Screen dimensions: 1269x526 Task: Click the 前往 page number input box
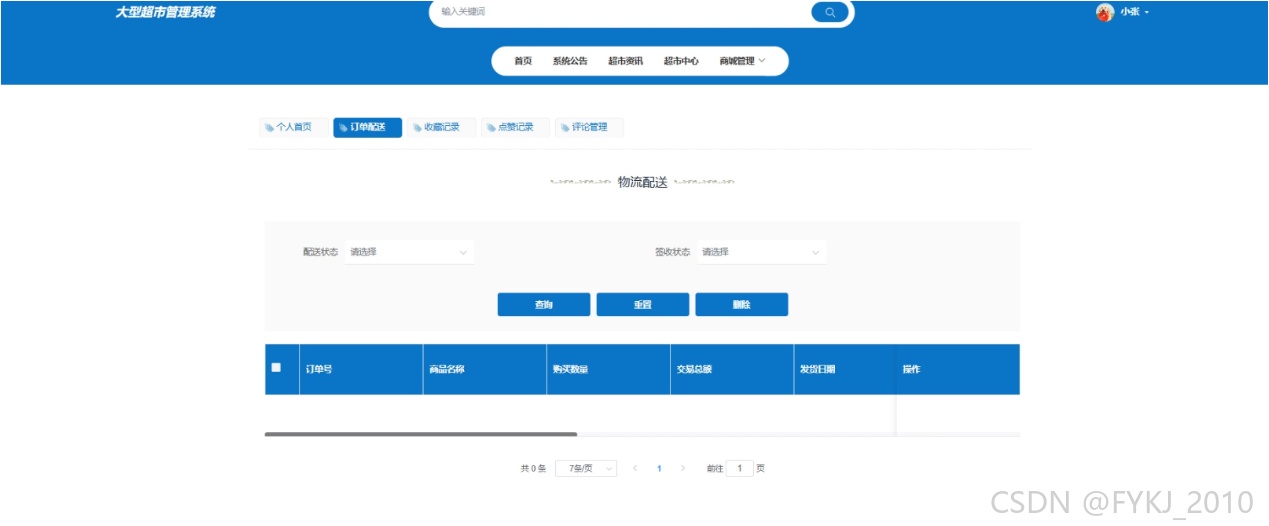point(740,468)
